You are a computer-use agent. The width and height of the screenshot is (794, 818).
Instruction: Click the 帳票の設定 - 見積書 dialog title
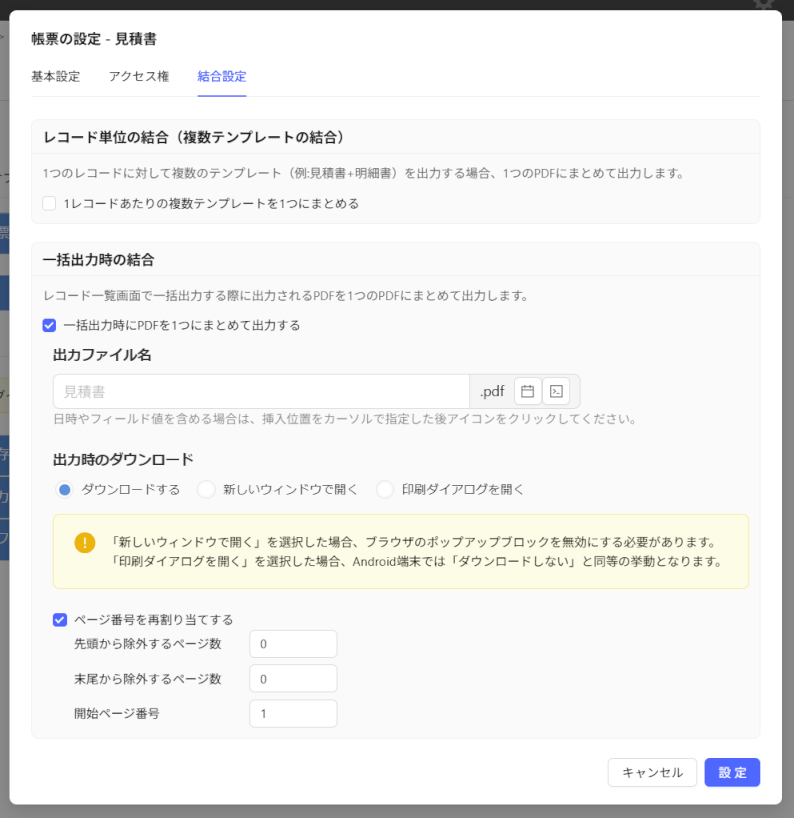click(94, 39)
